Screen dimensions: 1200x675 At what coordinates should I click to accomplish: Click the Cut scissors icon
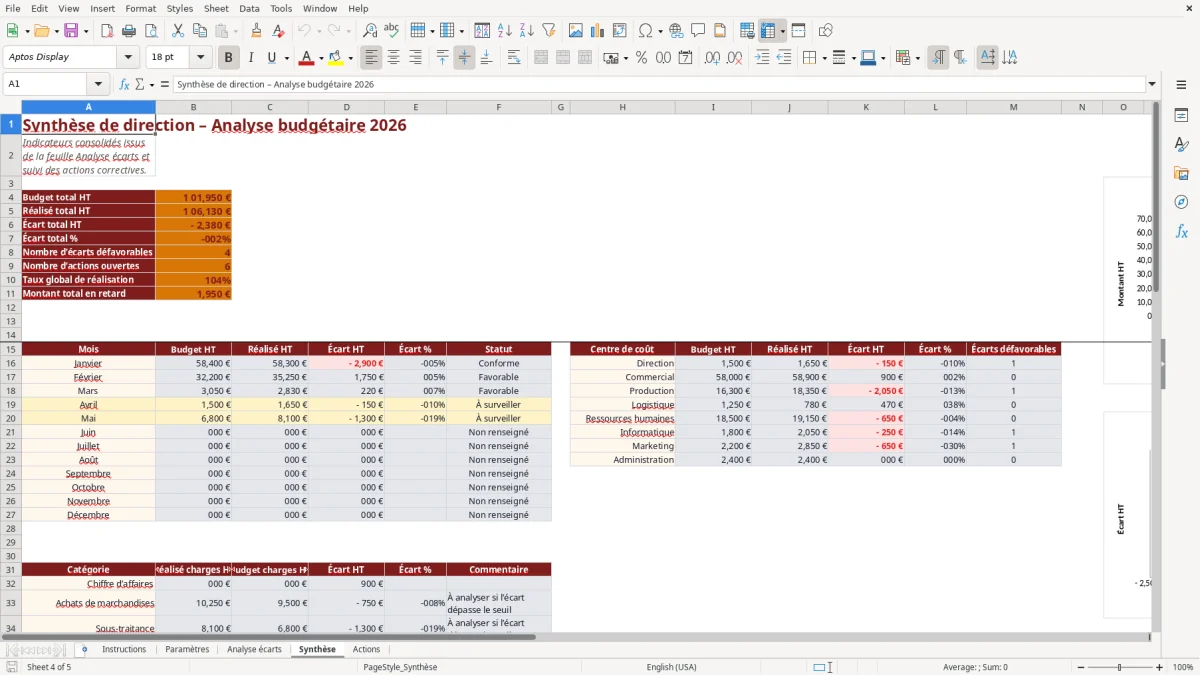[178, 31]
